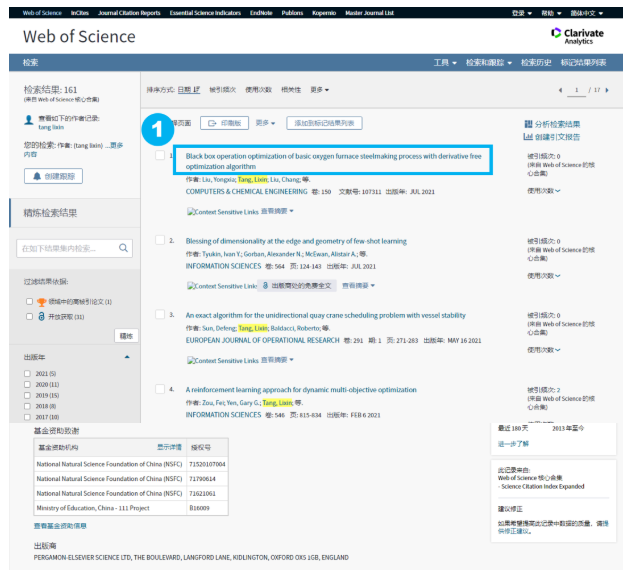
Task: Click 显示详情 in funding table
Action: [x=169, y=447]
